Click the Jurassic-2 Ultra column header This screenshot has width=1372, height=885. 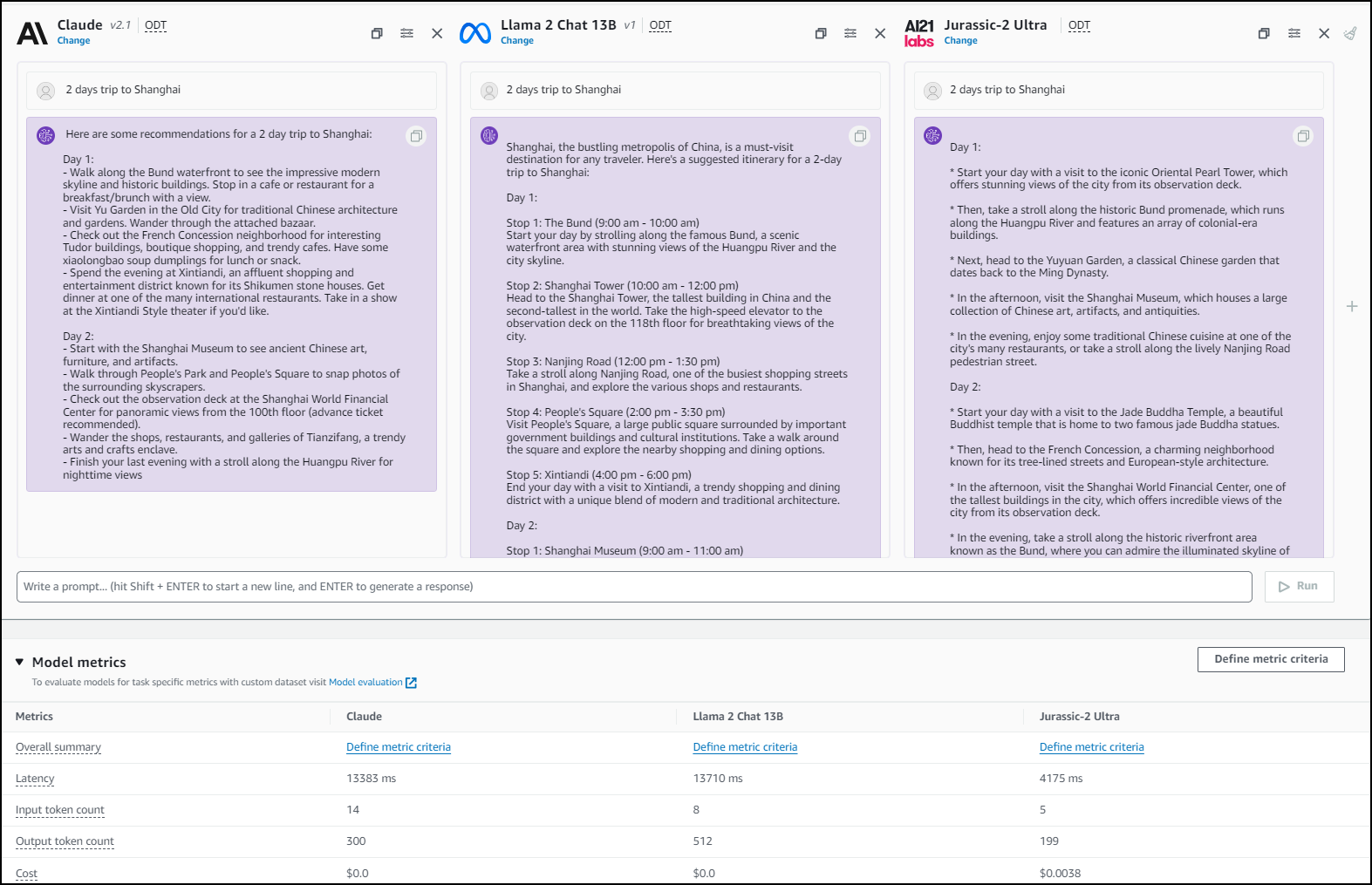[1079, 717]
